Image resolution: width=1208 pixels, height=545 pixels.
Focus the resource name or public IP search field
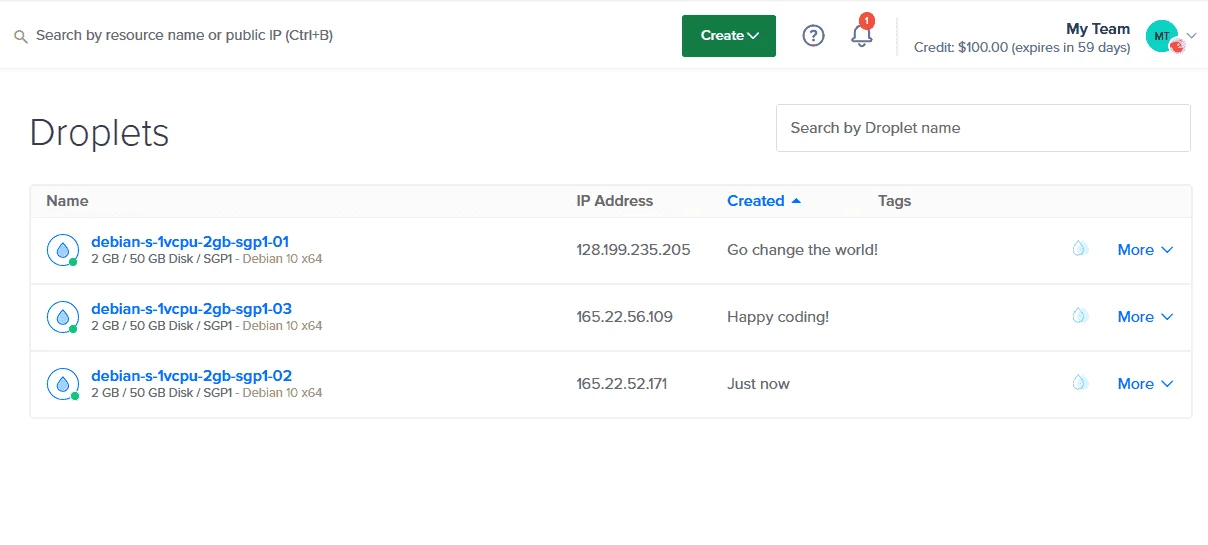coord(184,36)
